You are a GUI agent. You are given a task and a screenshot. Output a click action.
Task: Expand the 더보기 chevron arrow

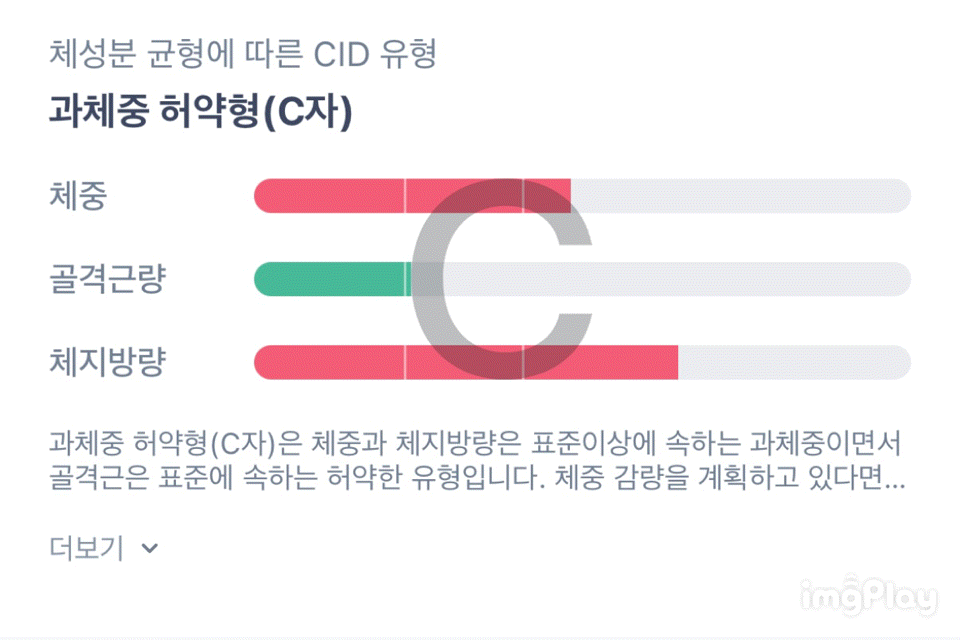click(x=150, y=548)
